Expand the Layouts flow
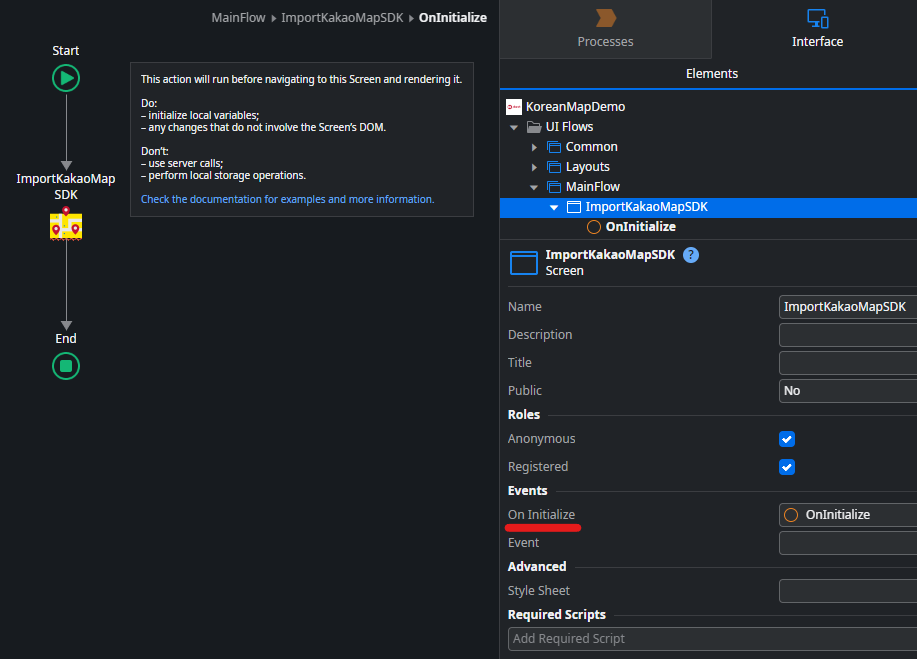Screen dimensions: 917x659 click(534, 167)
